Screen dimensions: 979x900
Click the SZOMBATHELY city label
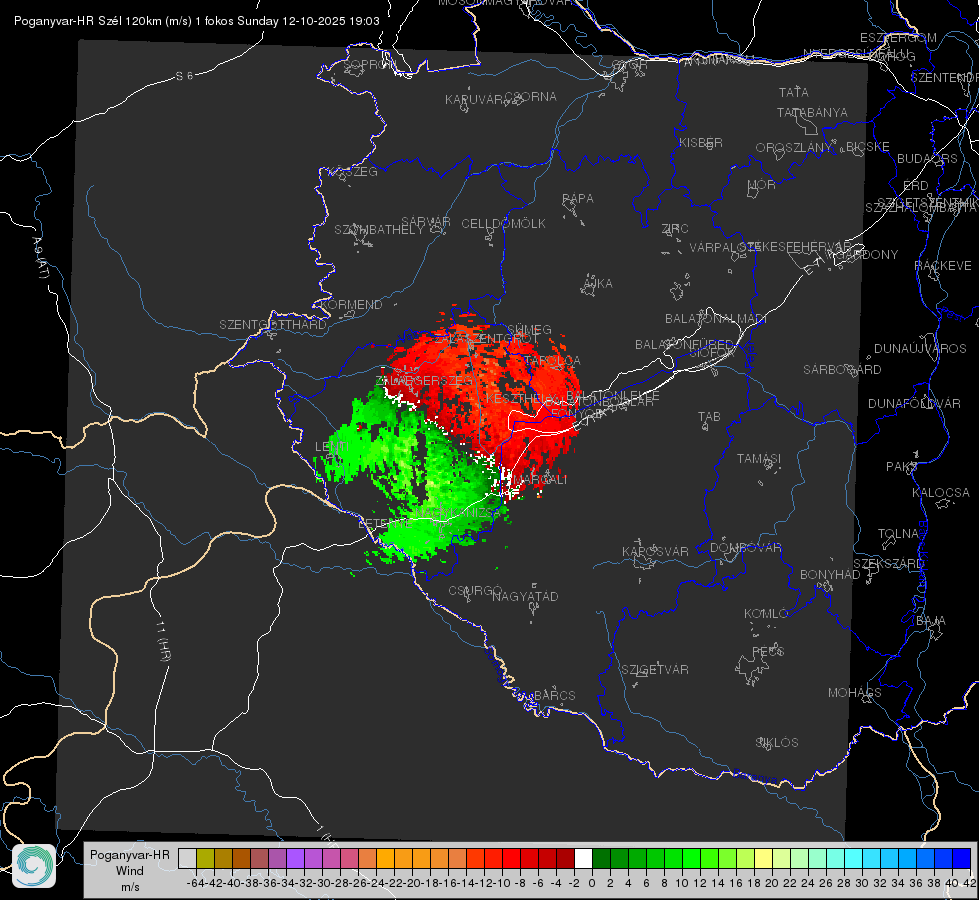click(x=379, y=230)
